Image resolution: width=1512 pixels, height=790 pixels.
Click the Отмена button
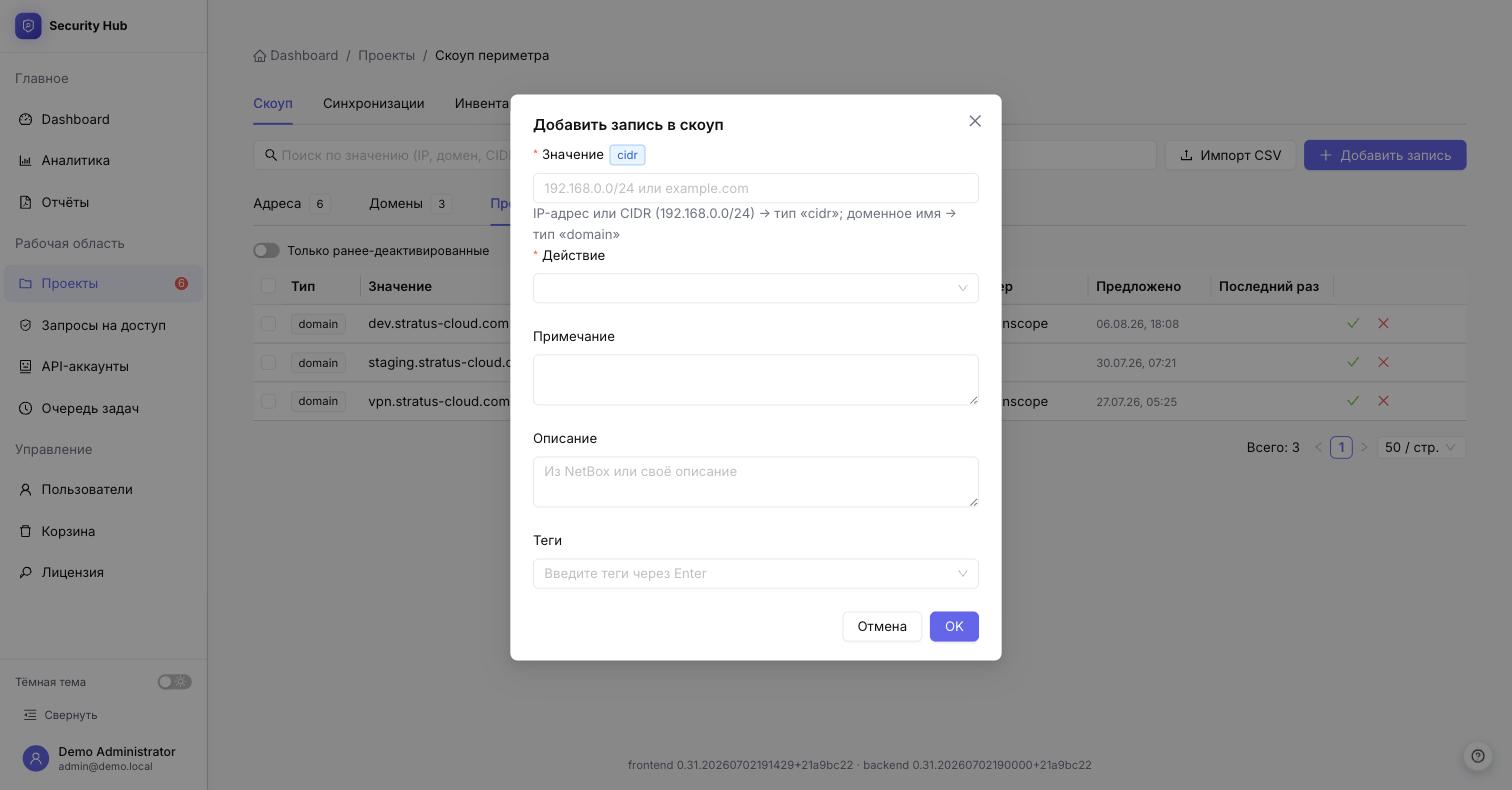(x=882, y=626)
